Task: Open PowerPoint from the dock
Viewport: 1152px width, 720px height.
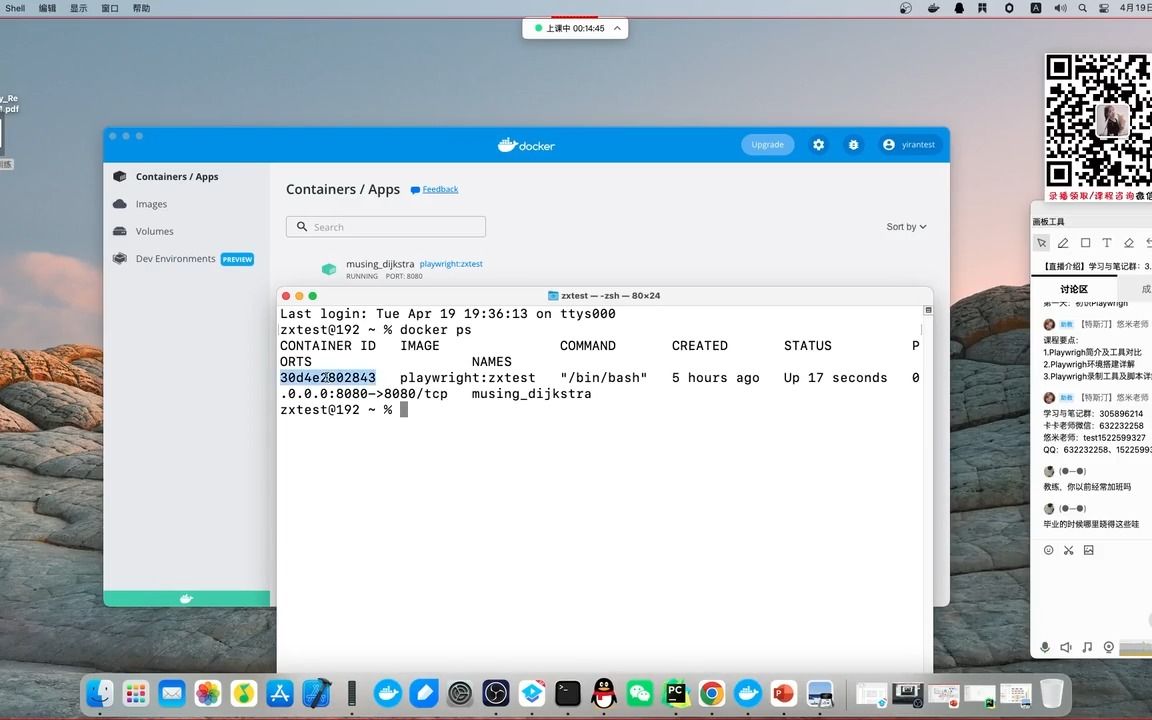Action: (x=783, y=693)
